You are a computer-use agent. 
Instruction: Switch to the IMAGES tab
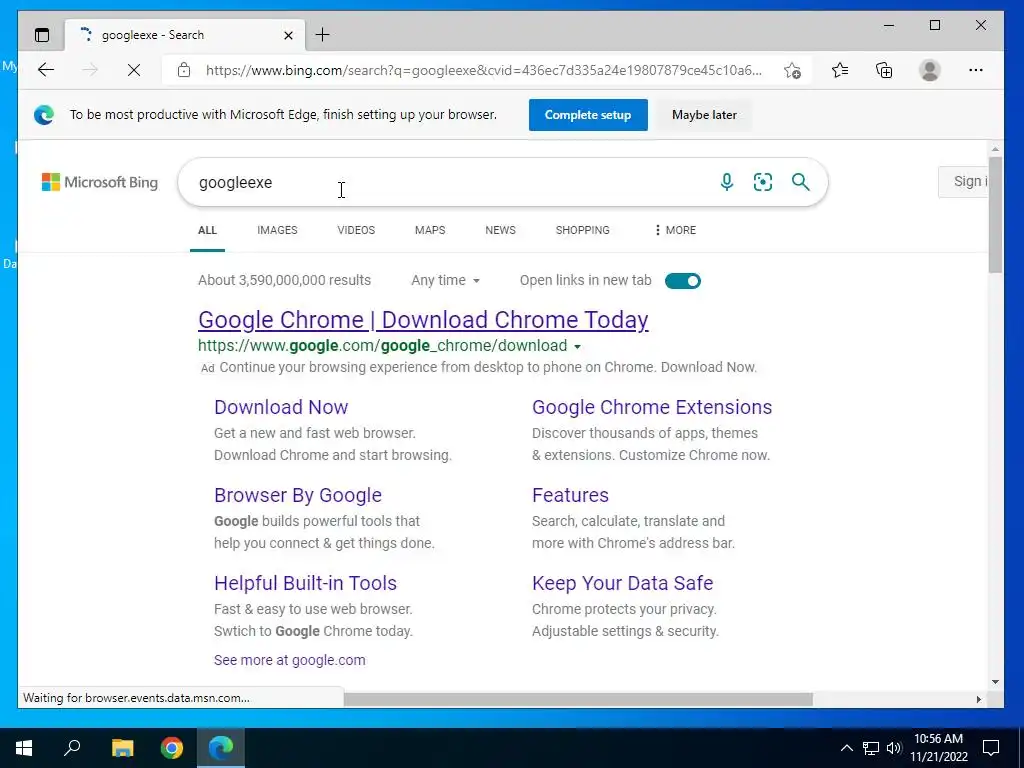(277, 230)
